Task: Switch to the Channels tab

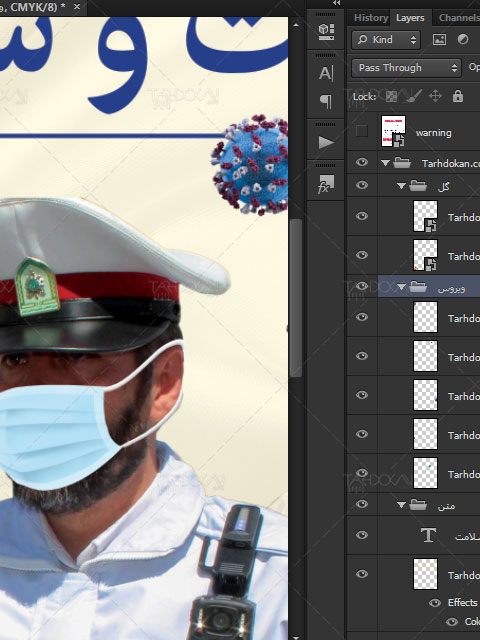Action: click(459, 18)
